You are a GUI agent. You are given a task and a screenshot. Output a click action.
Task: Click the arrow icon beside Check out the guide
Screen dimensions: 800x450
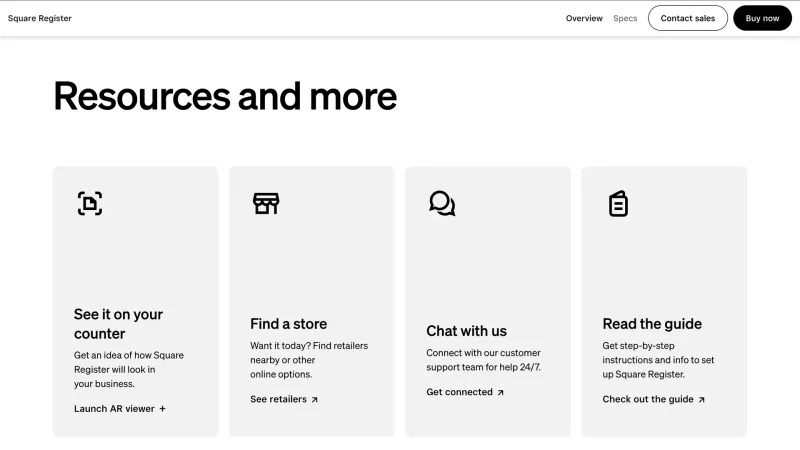coord(701,399)
